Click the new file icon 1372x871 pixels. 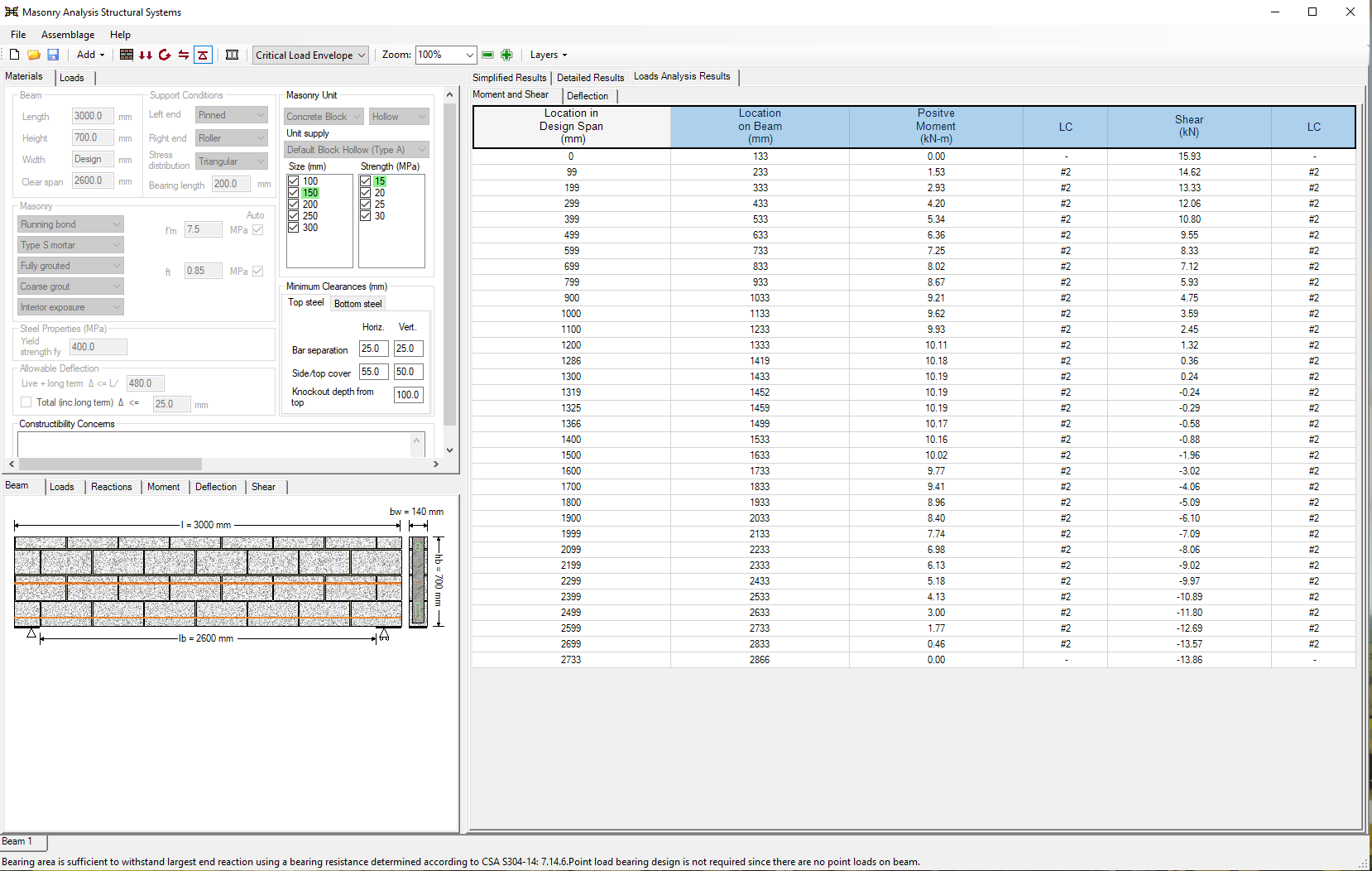14,55
